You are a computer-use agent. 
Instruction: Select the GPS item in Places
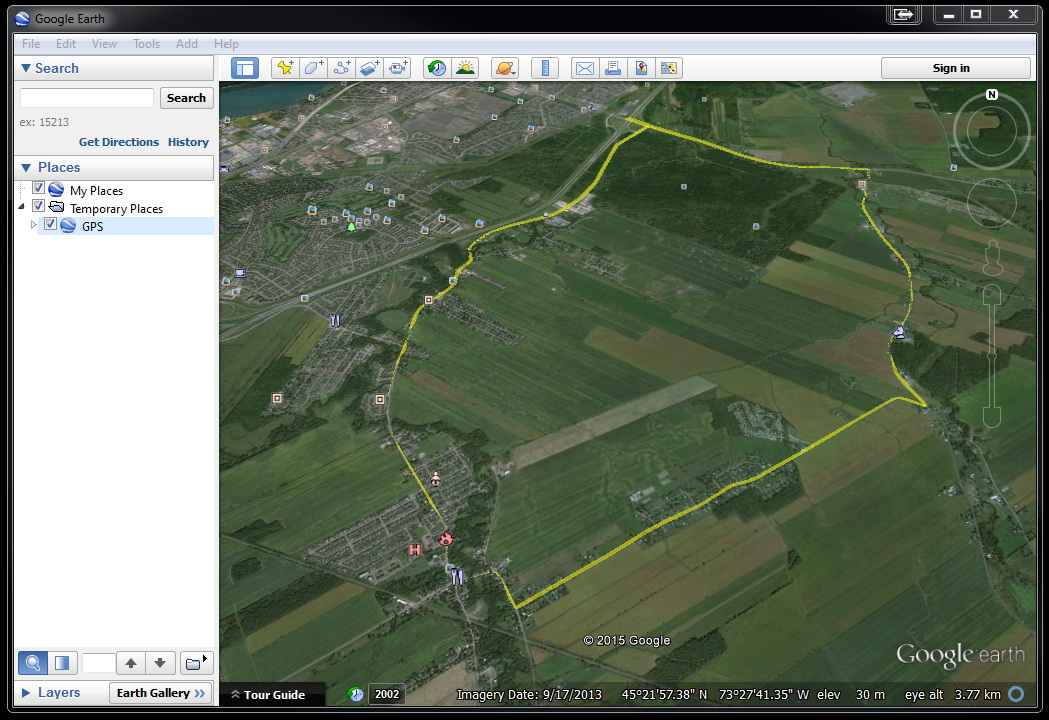click(92, 226)
